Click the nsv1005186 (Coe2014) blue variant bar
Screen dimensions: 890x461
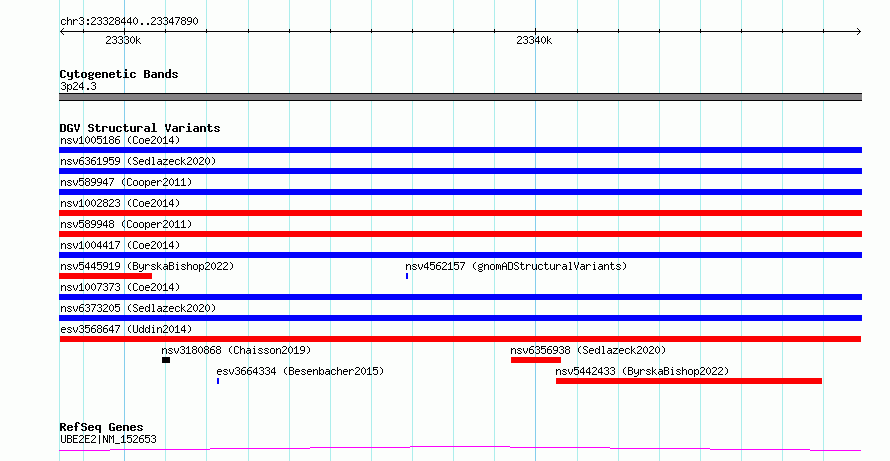click(x=460, y=150)
